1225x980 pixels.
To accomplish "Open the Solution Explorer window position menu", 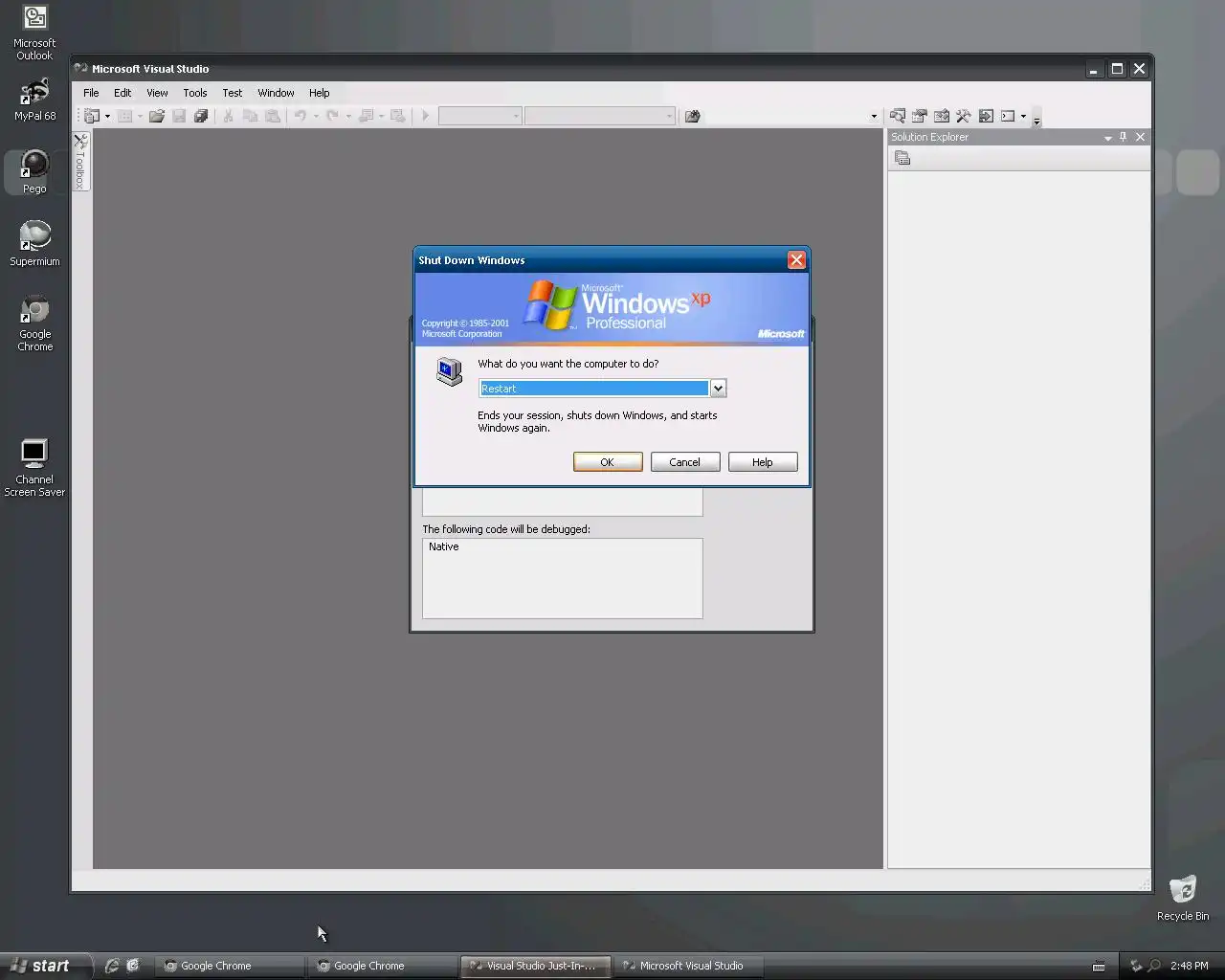I will pos(1108,138).
